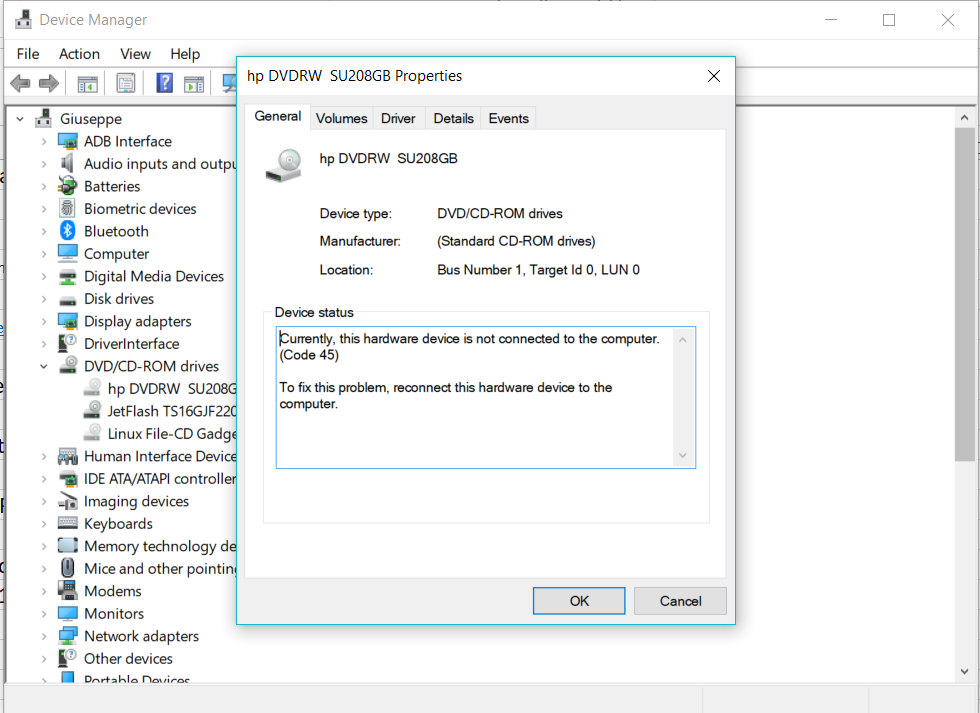980x713 pixels.
Task: Click the Imaging devices camera icon
Action: (68, 501)
